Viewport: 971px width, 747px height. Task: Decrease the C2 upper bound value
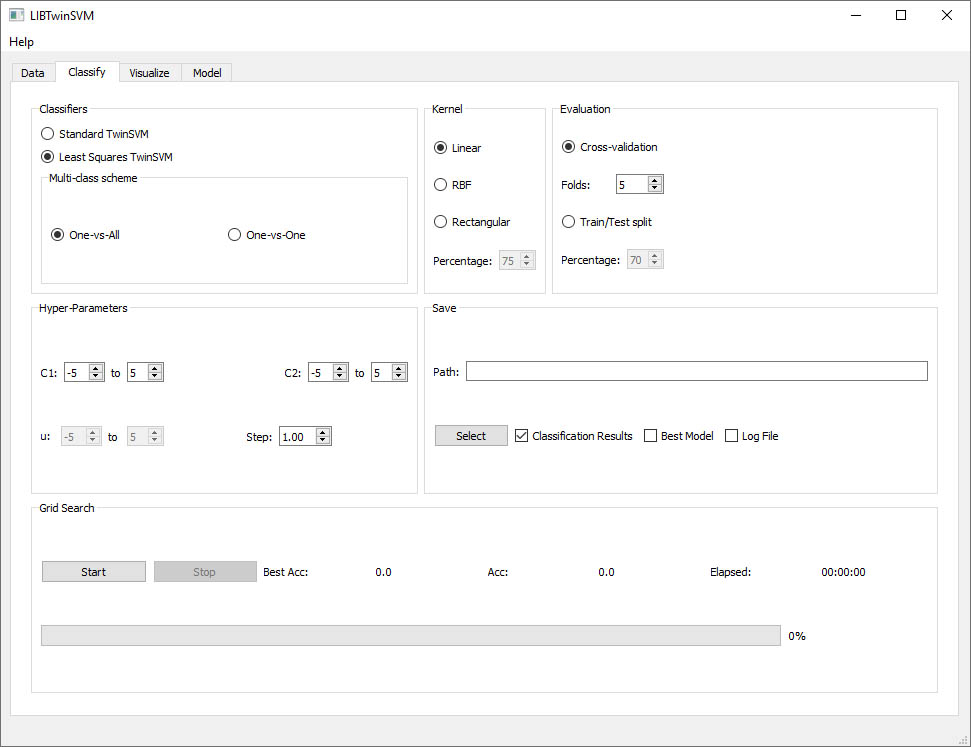[x=399, y=376]
